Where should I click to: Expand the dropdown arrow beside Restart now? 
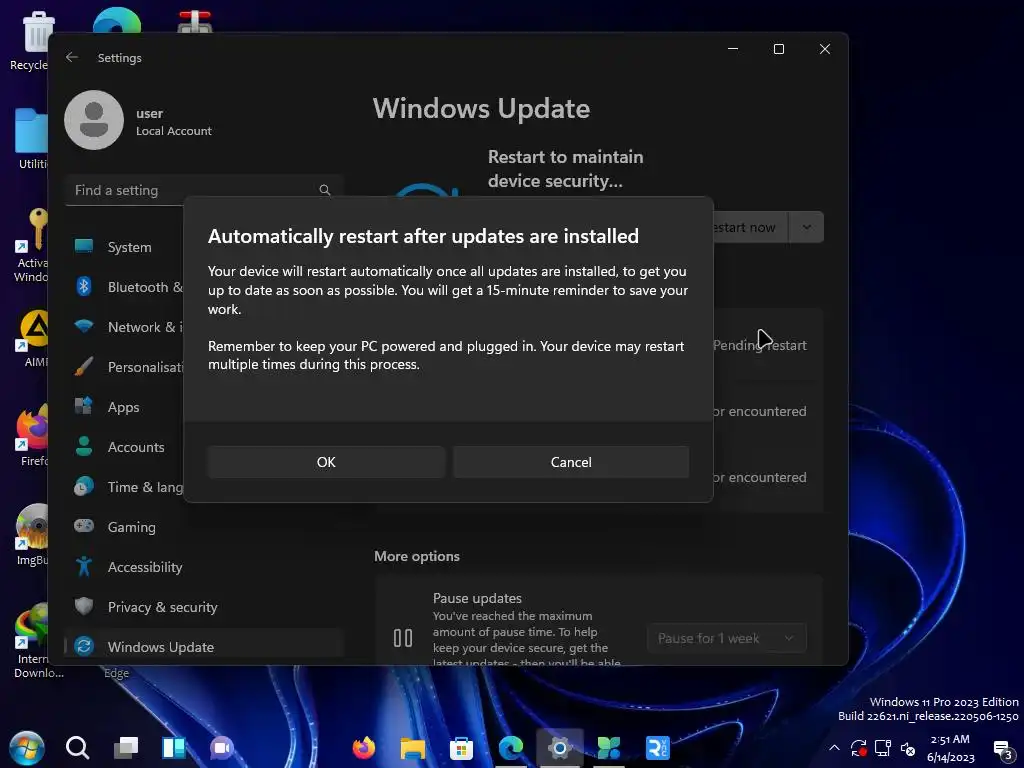click(807, 227)
